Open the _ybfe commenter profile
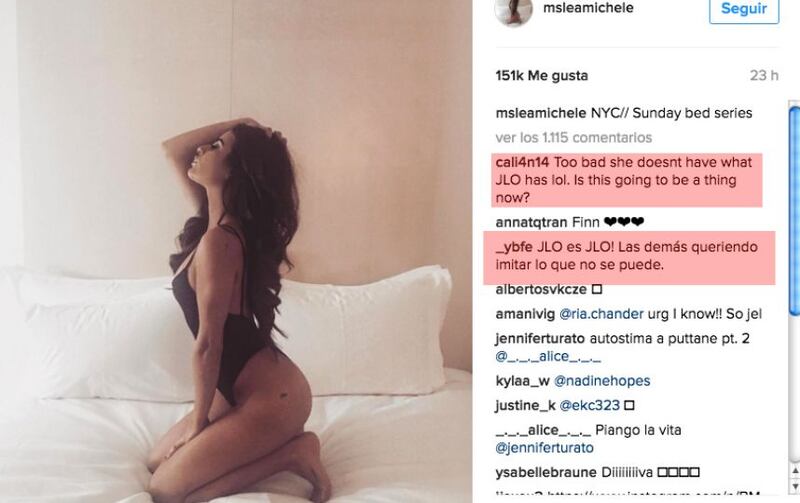The width and height of the screenshot is (800, 503). coord(514,247)
